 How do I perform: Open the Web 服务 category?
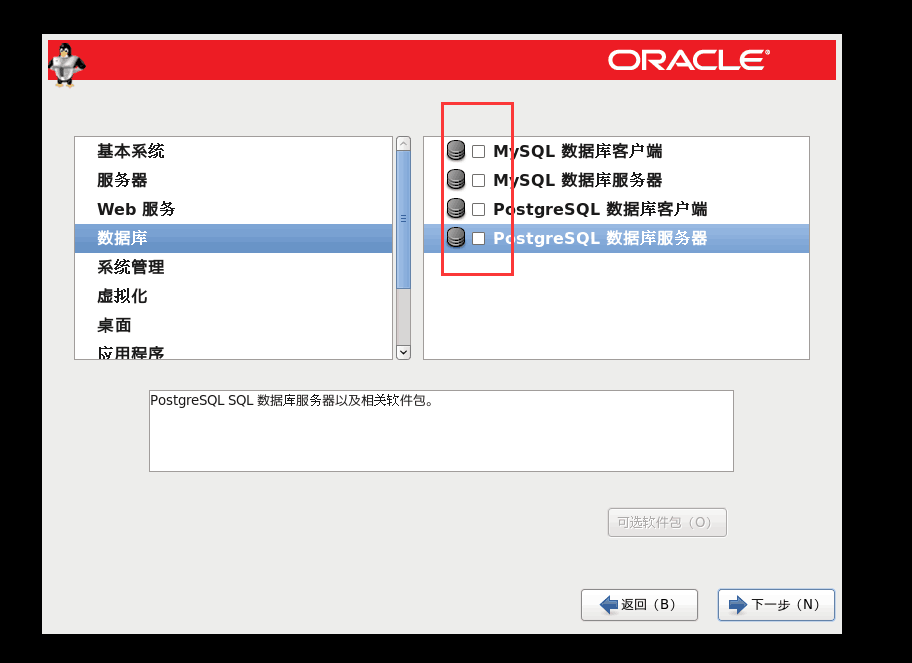click(136, 209)
